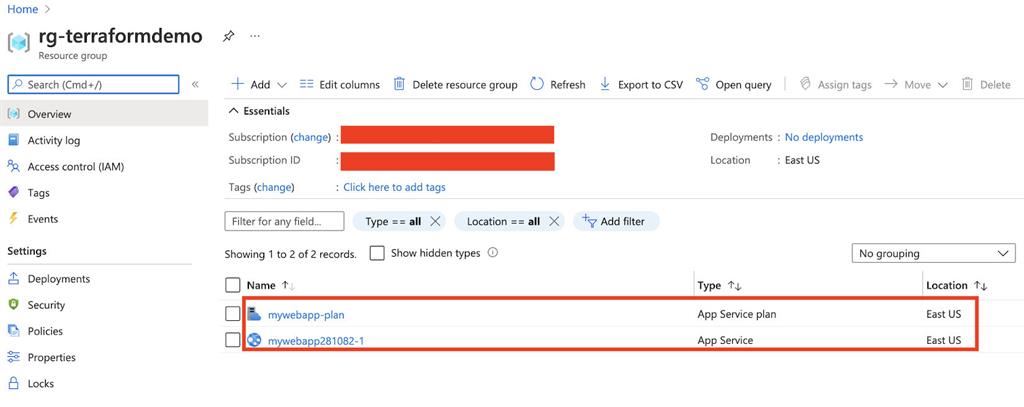This screenshot has height=407, width=1024.
Task: Check the mywebapp-plan row checkbox
Action: (x=232, y=314)
